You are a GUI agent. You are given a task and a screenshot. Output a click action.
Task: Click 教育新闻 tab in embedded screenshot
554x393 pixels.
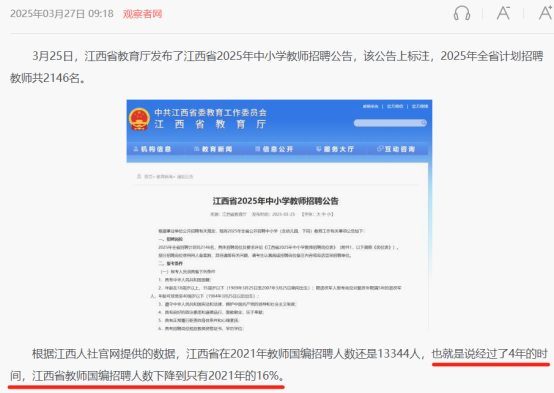tap(213, 149)
